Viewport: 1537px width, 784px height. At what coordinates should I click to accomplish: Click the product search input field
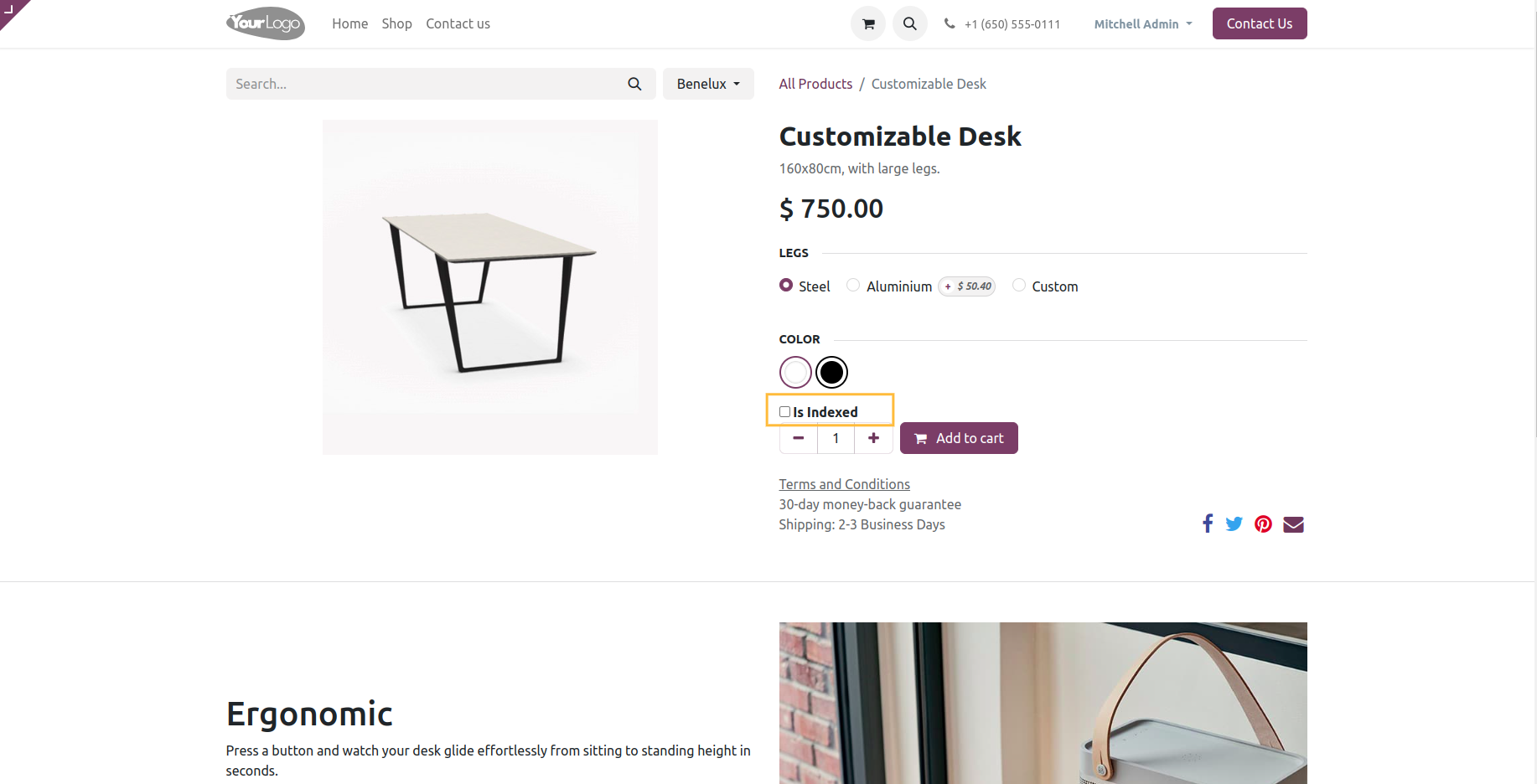[x=423, y=84]
